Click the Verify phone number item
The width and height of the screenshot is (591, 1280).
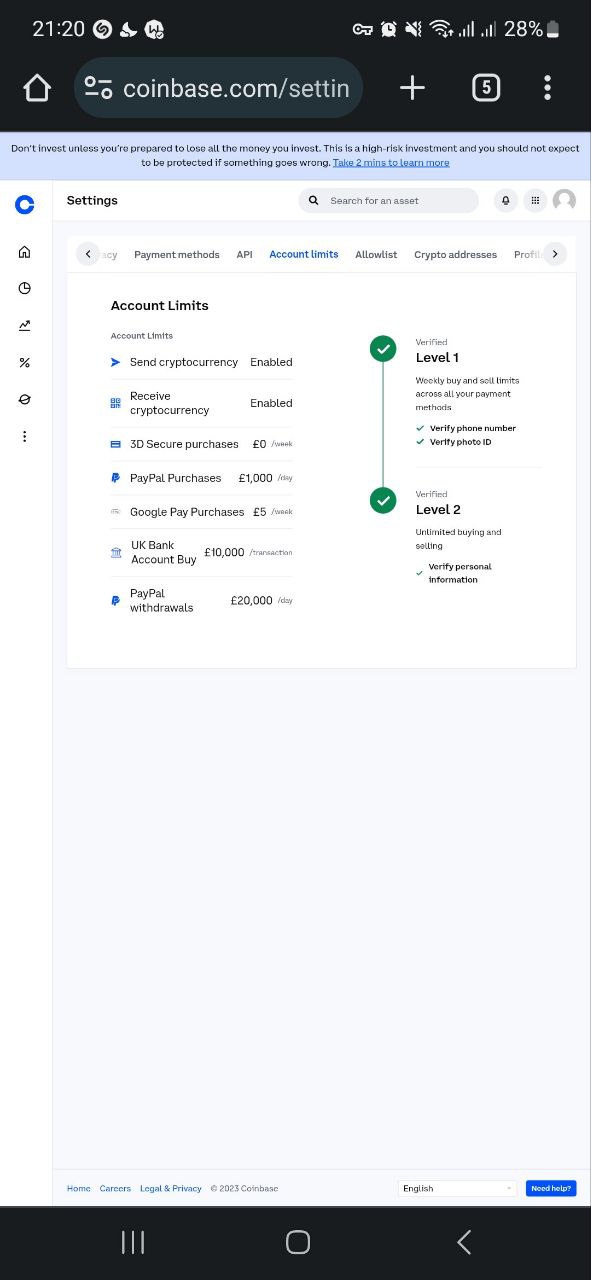click(466, 428)
